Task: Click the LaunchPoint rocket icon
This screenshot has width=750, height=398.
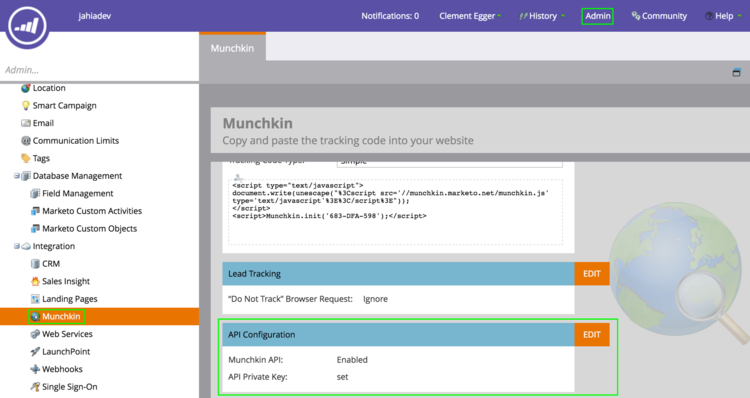Action: tap(35, 352)
